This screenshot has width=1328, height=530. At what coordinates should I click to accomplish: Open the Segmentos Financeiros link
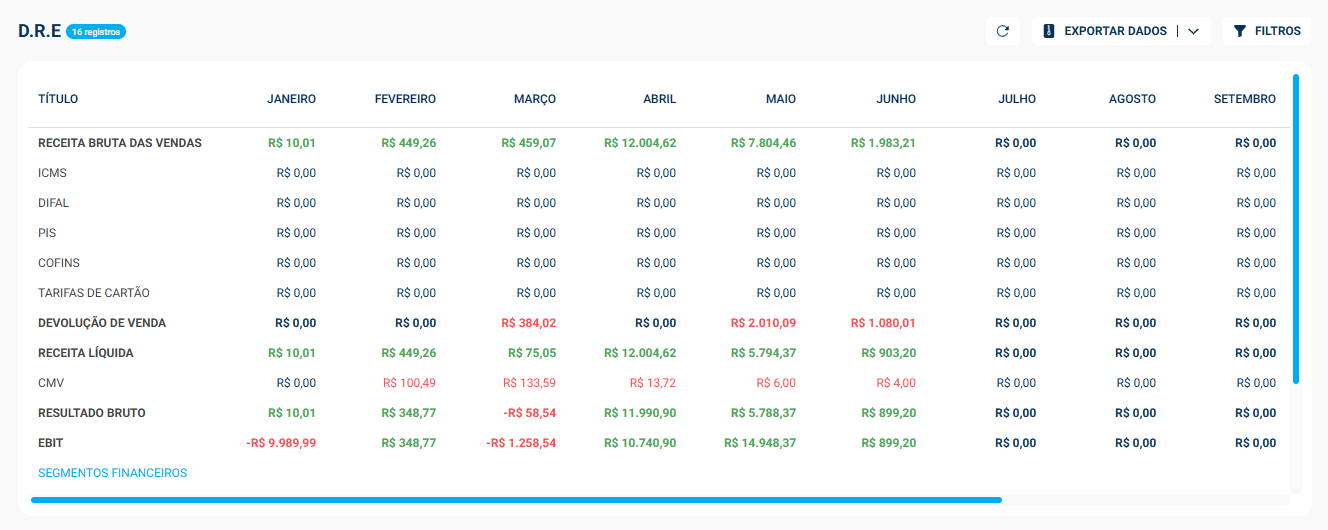(x=112, y=473)
